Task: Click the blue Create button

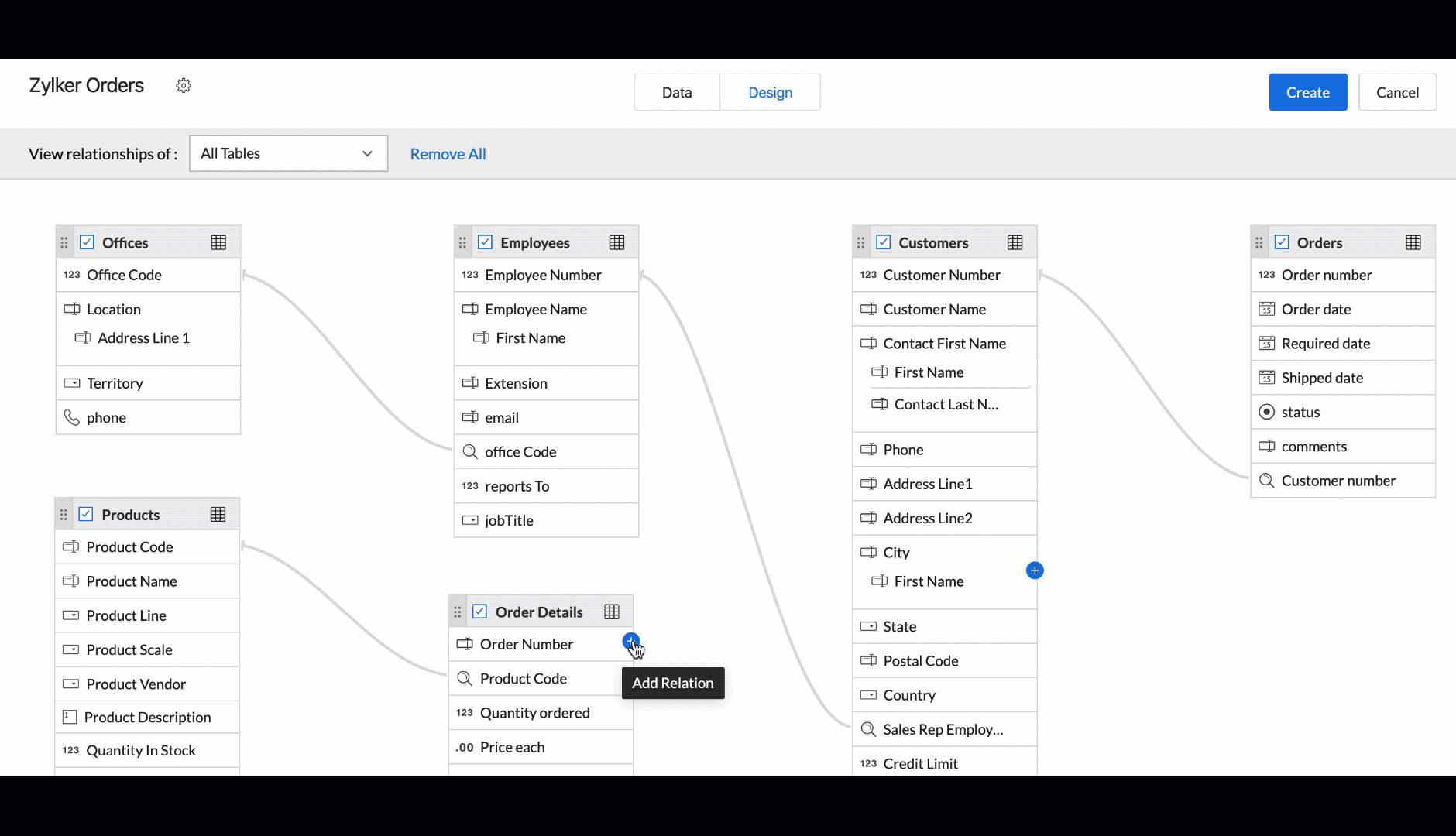Action: click(1307, 93)
